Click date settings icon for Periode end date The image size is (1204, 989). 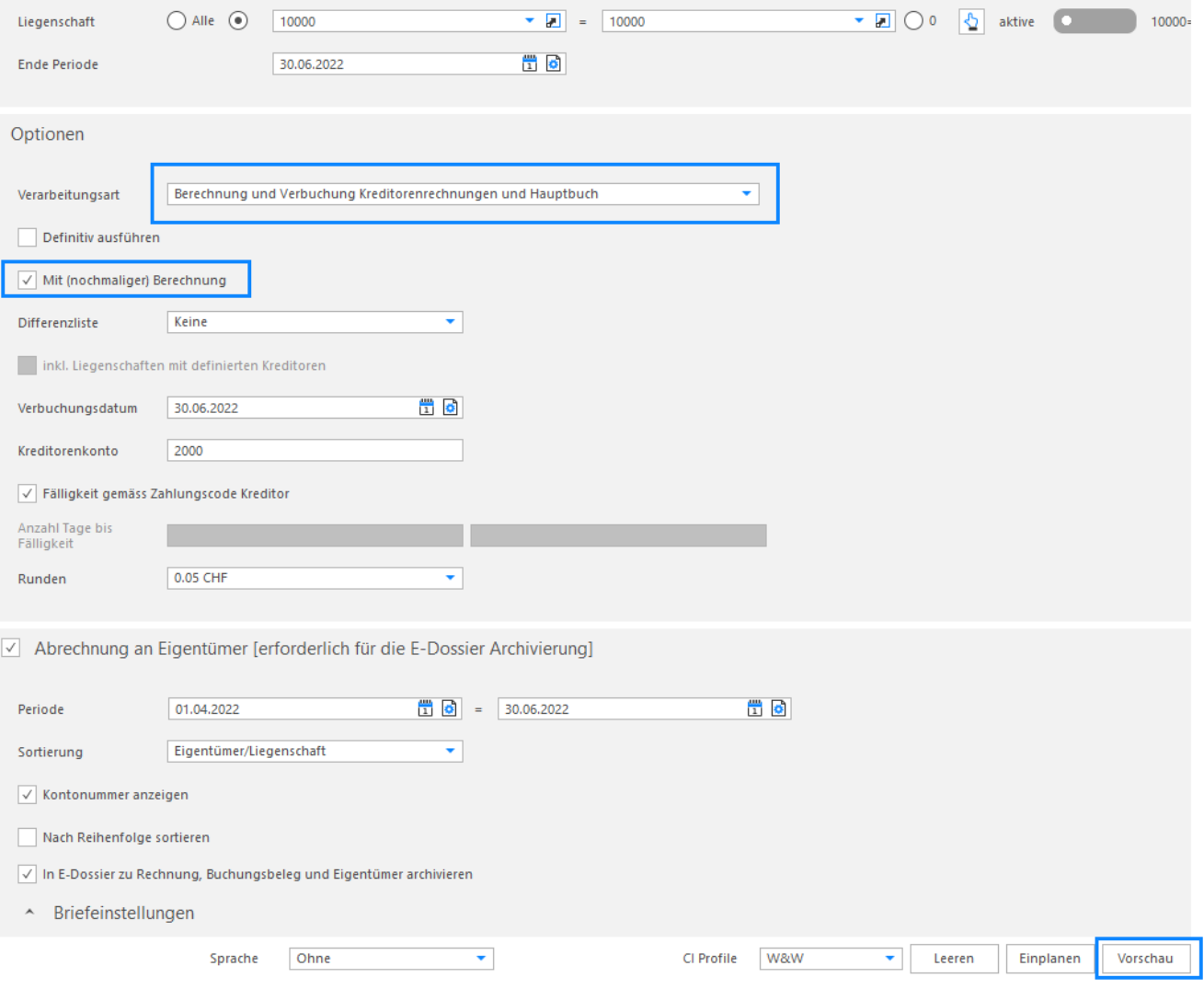(779, 708)
